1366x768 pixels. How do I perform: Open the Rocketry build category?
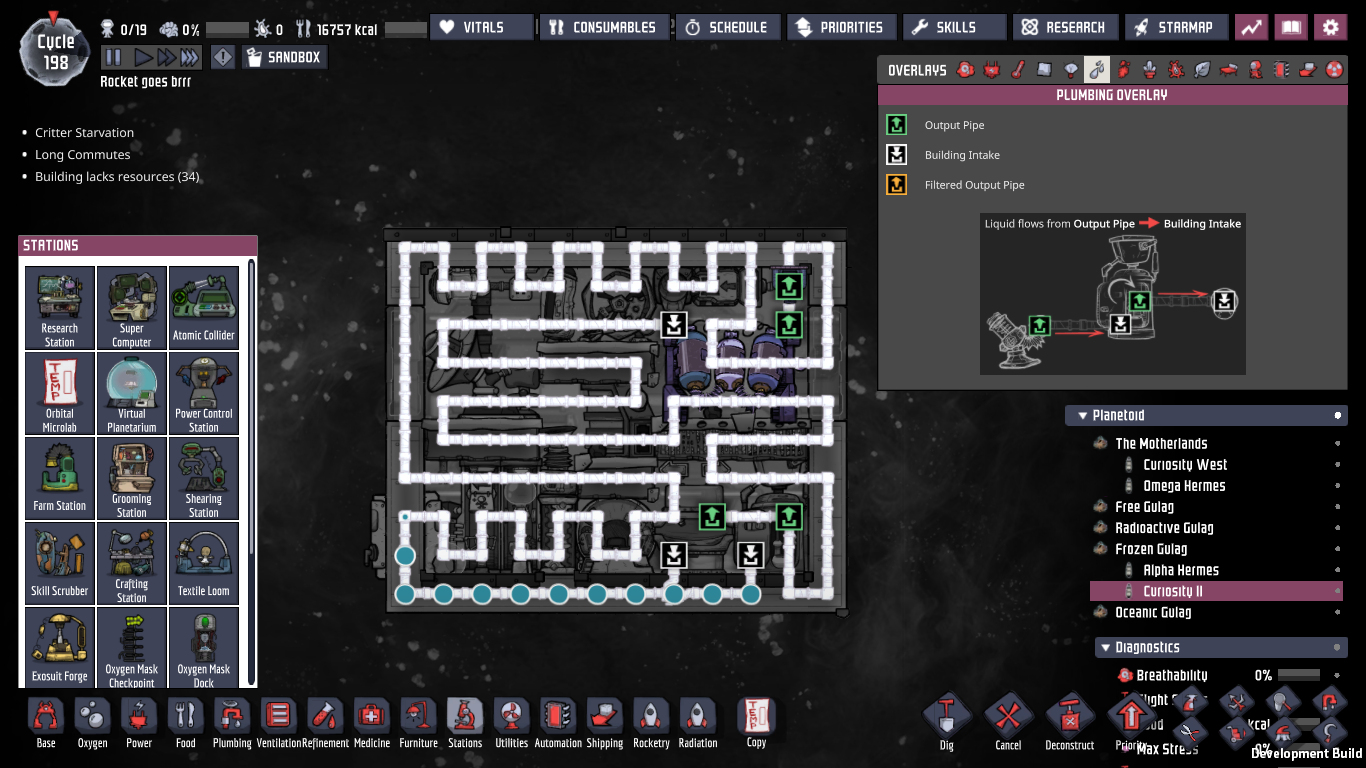[x=651, y=723]
